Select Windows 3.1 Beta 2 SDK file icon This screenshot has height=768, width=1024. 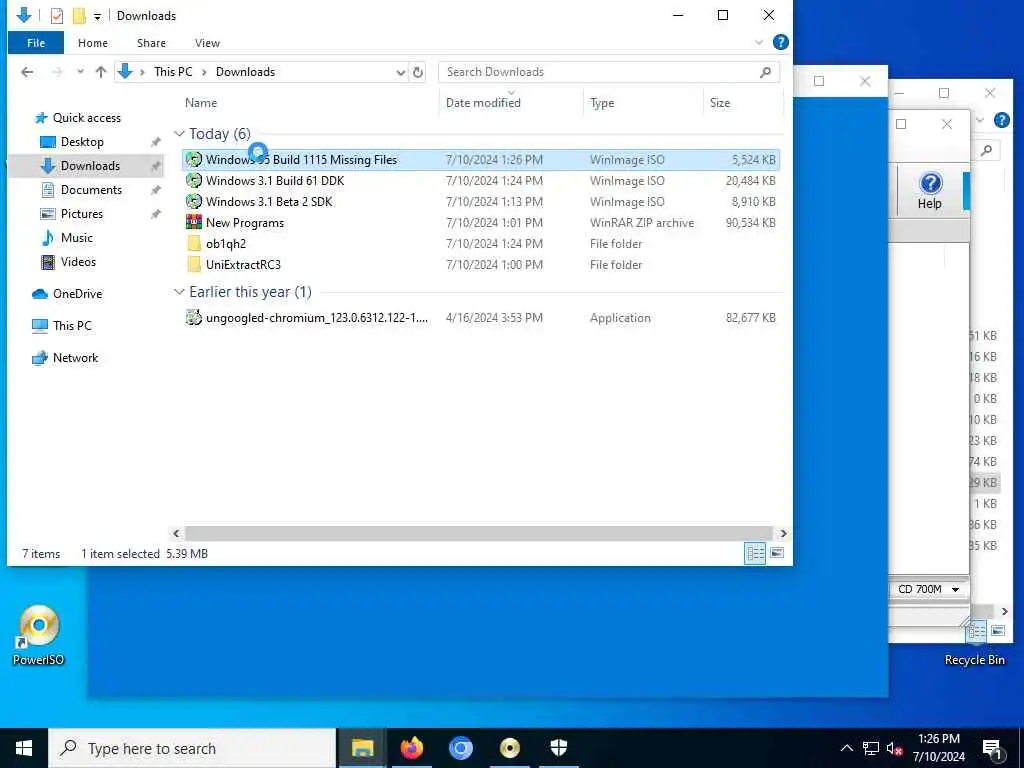tap(194, 202)
